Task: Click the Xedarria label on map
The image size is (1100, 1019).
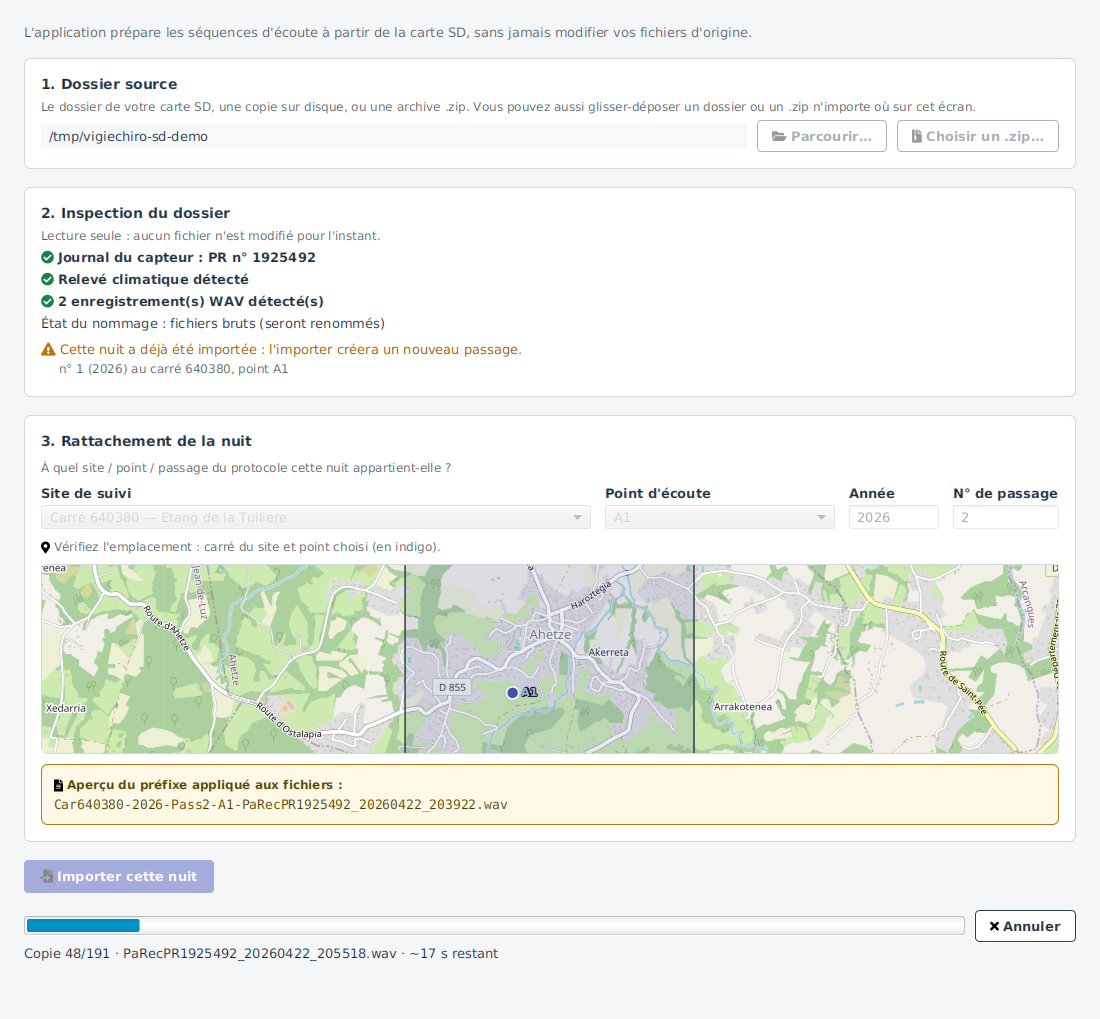Action: click(x=66, y=708)
